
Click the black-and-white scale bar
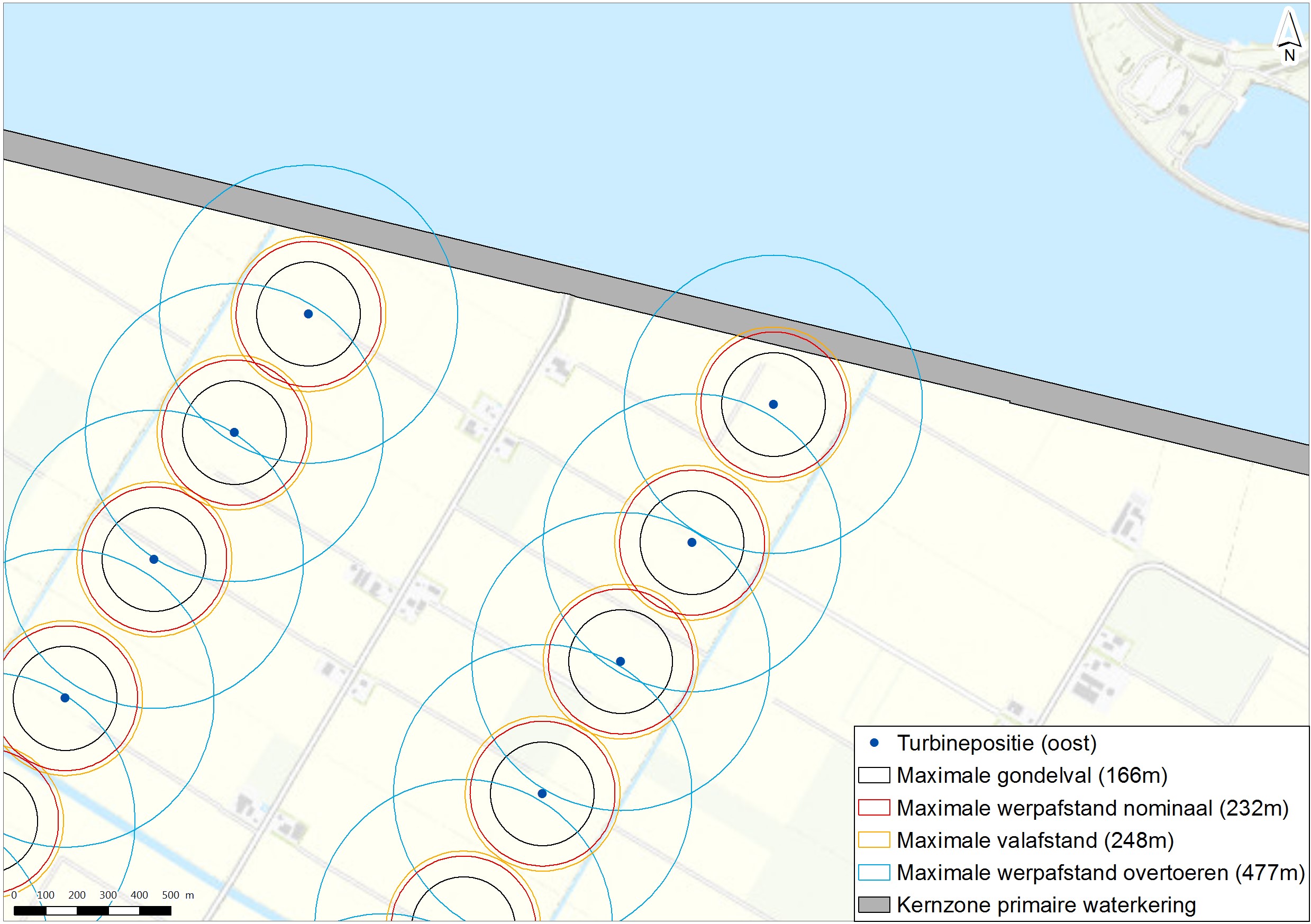(x=93, y=910)
